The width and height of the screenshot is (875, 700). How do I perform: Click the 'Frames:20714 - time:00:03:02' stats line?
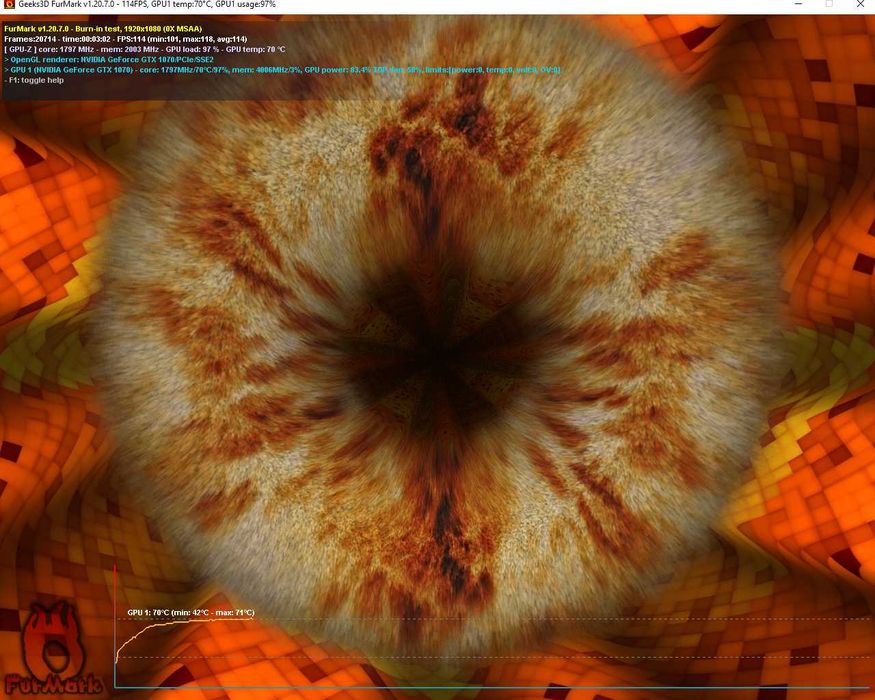[126, 39]
